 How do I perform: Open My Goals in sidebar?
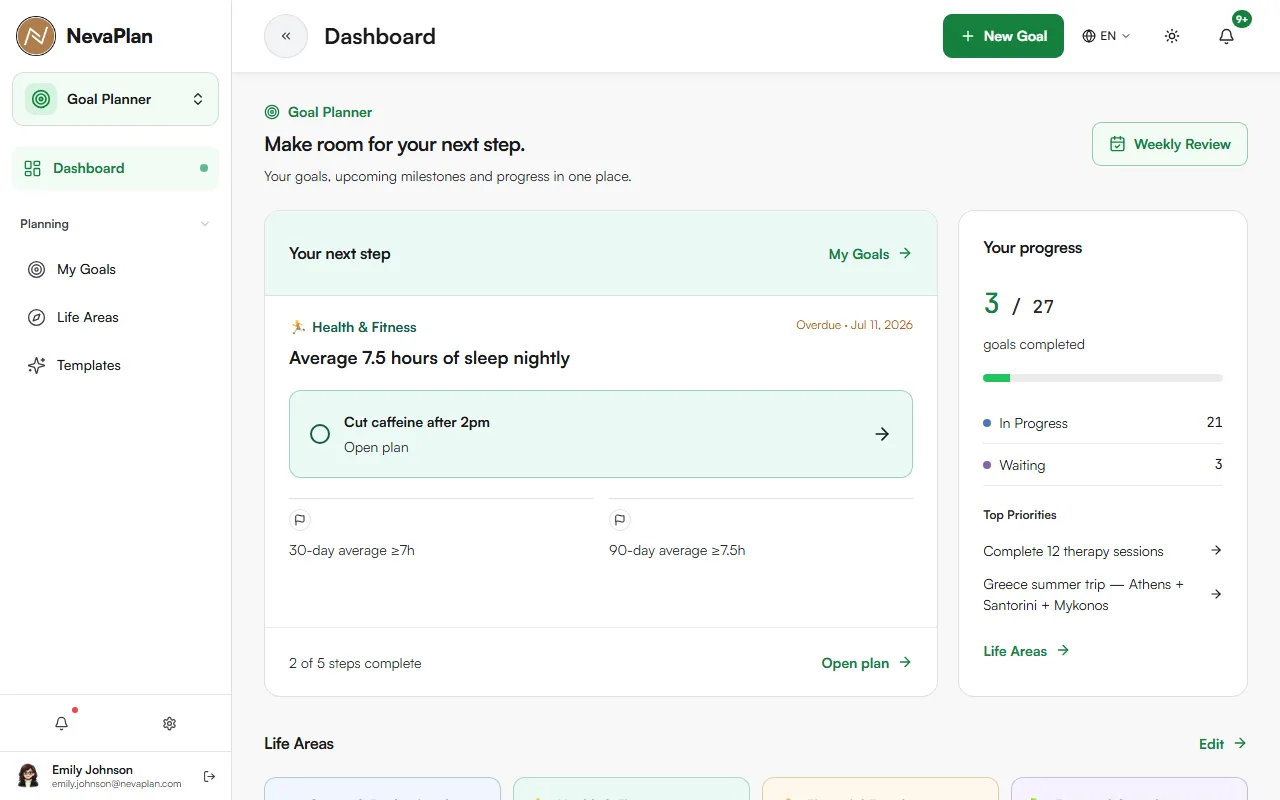[x=115, y=269]
